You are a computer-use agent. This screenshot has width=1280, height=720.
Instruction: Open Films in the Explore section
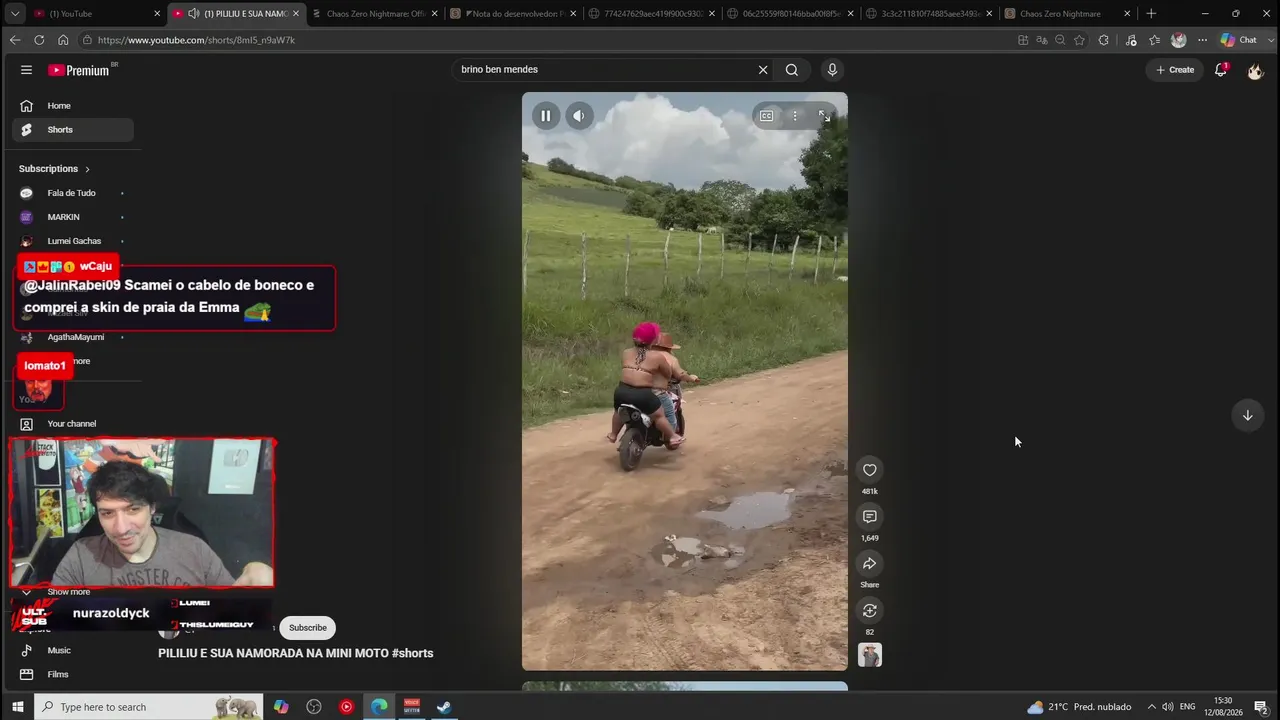(73, 674)
